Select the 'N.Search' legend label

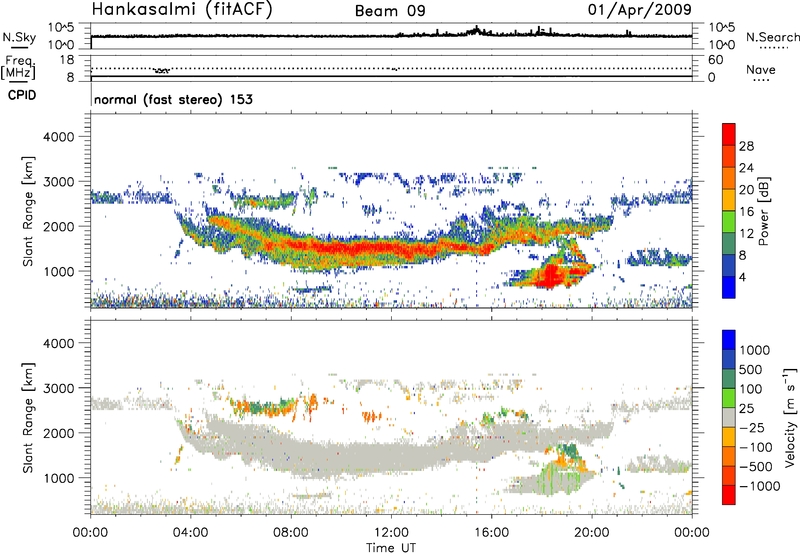(x=772, y=37)
